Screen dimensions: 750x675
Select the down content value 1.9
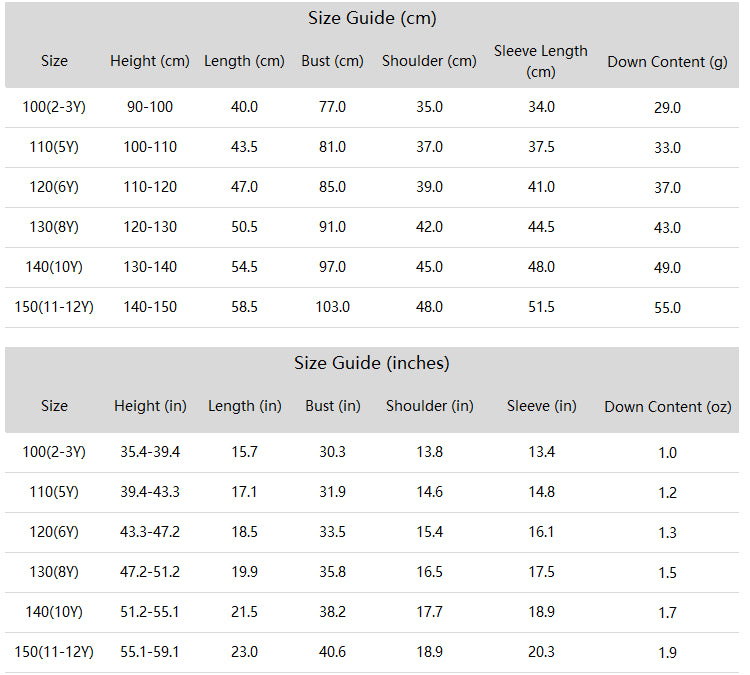[667, 653]
